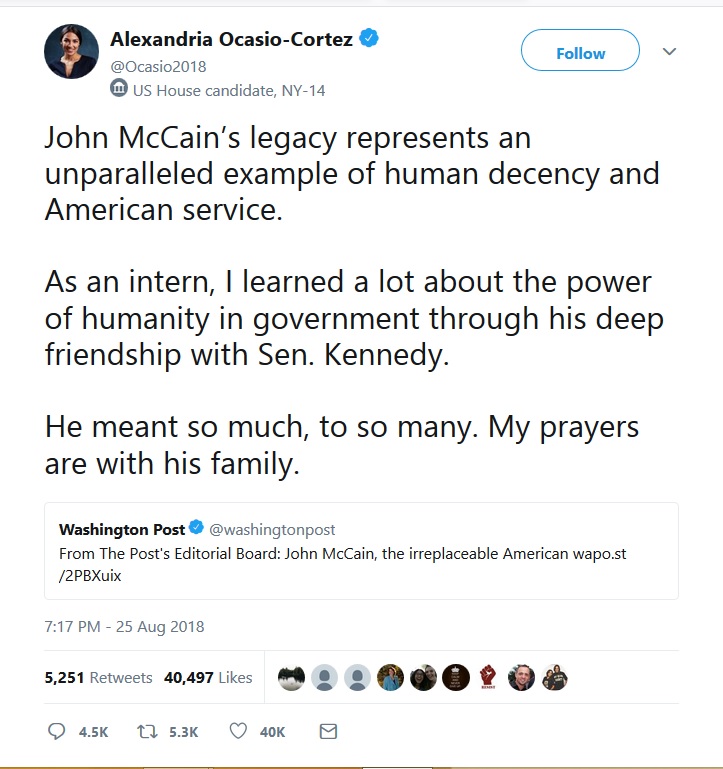Like the tweet with the heart icon
Viewport: 723px width, 769px height.
(238, 731)
